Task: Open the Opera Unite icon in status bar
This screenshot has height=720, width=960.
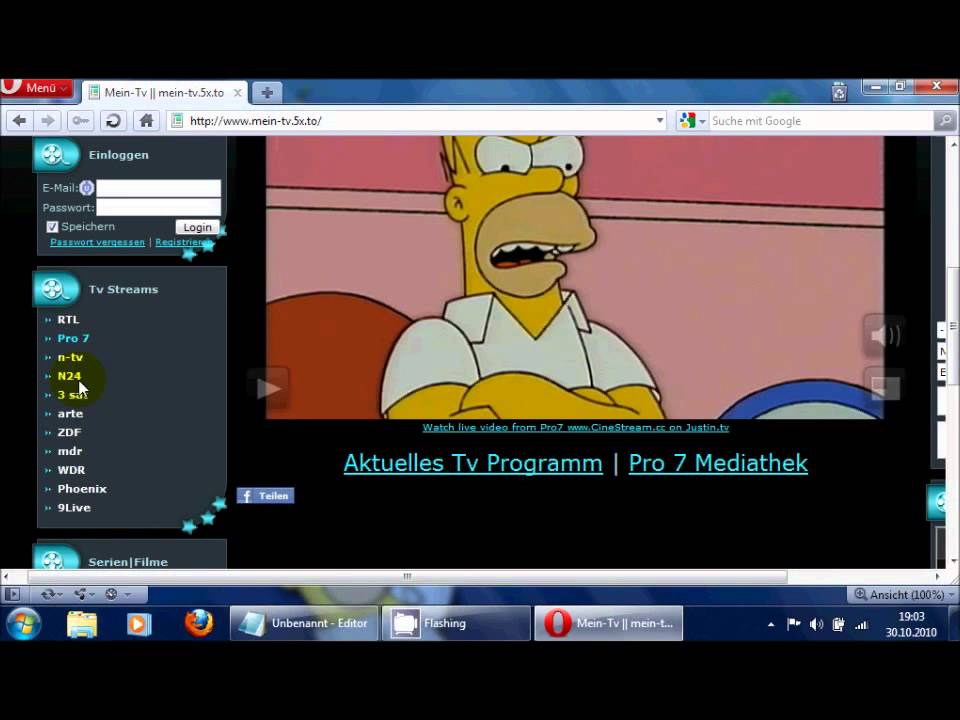Action: point(83,594)
